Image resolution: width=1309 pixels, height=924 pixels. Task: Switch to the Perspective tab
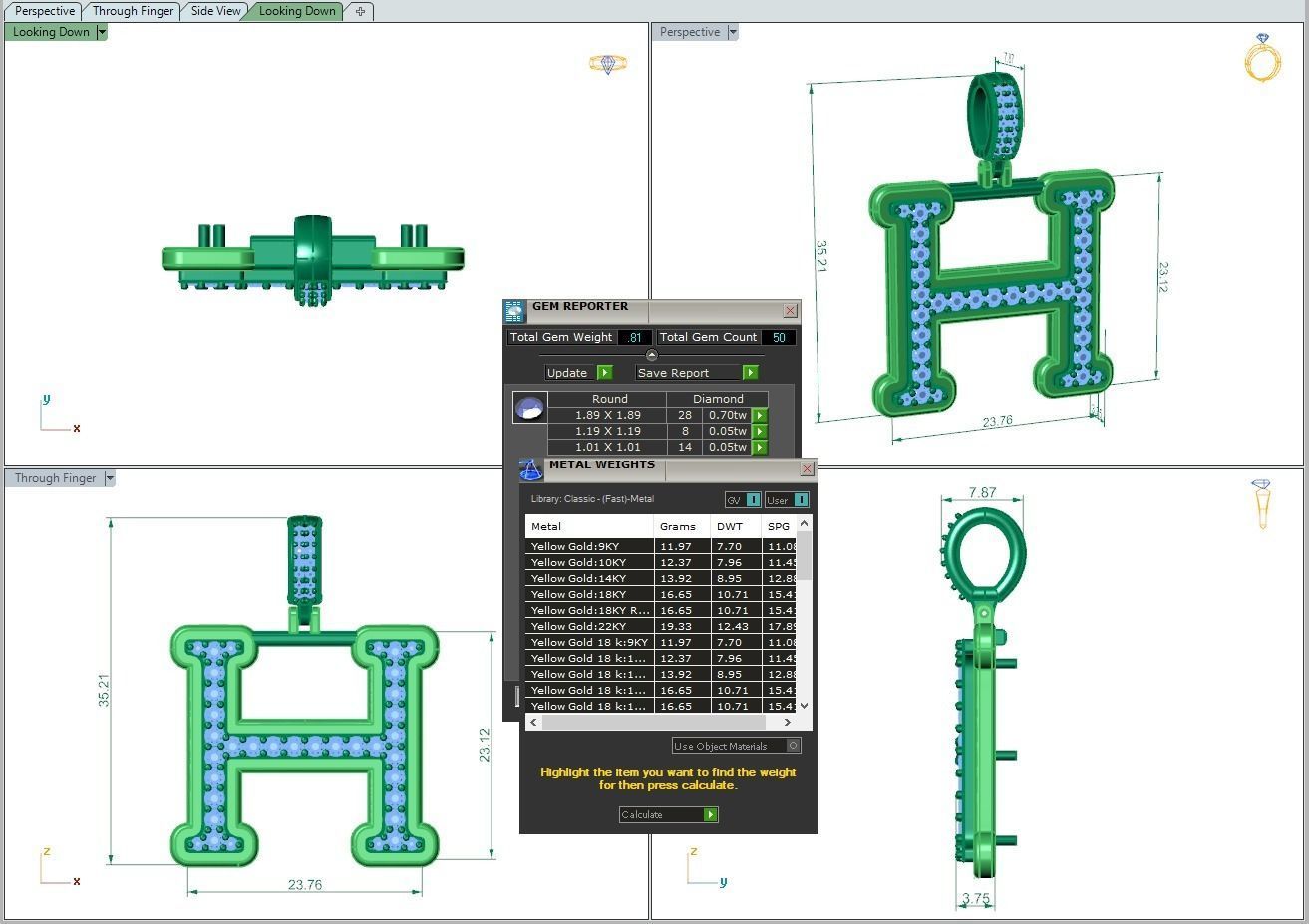[45, 11]
